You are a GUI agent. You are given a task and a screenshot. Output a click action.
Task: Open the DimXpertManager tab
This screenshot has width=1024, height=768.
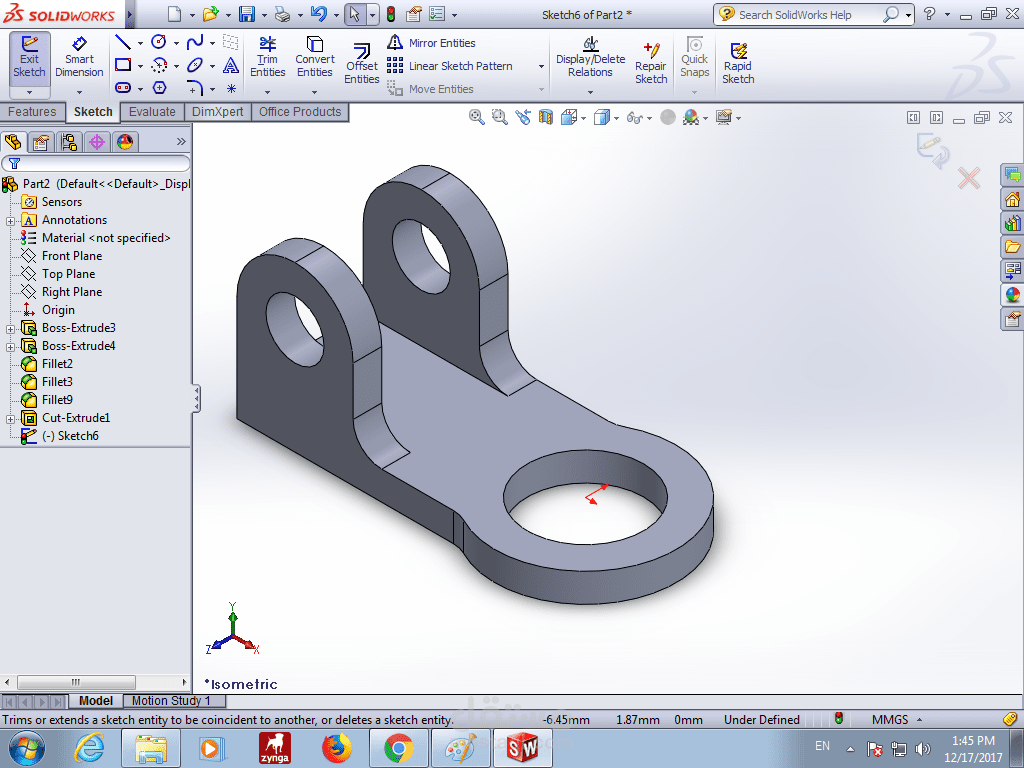pyautogui.click(x=97, y=142)
